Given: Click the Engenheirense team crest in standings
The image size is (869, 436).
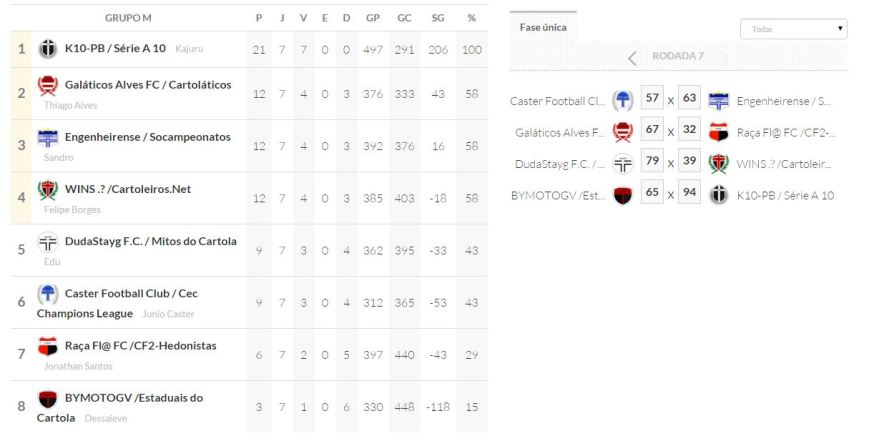Looking at the screenshot, I should pyautogui.click(x=48, y=137).
